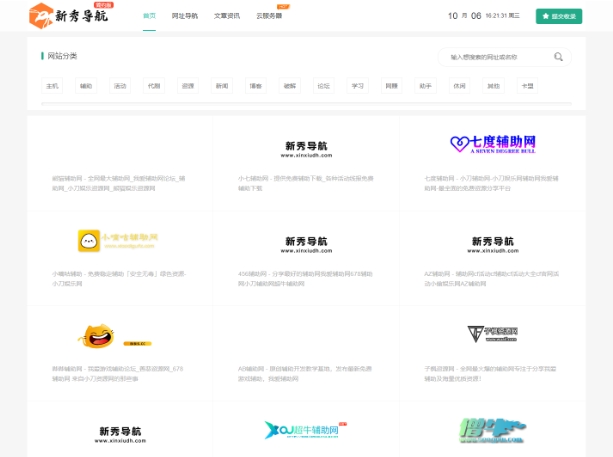Image resolution: width=613 pixels, height=457 pixels.
Task: Select the 学习 category tag
Action: pos(358,86)
